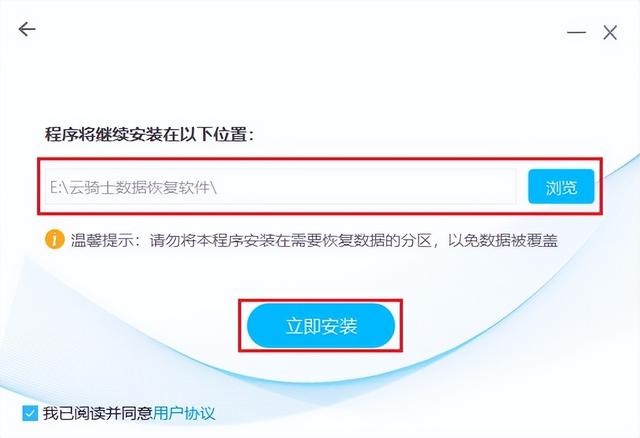640x438 pixels.
Task: Focus the install path input field
Action: (x=281, y=187)
